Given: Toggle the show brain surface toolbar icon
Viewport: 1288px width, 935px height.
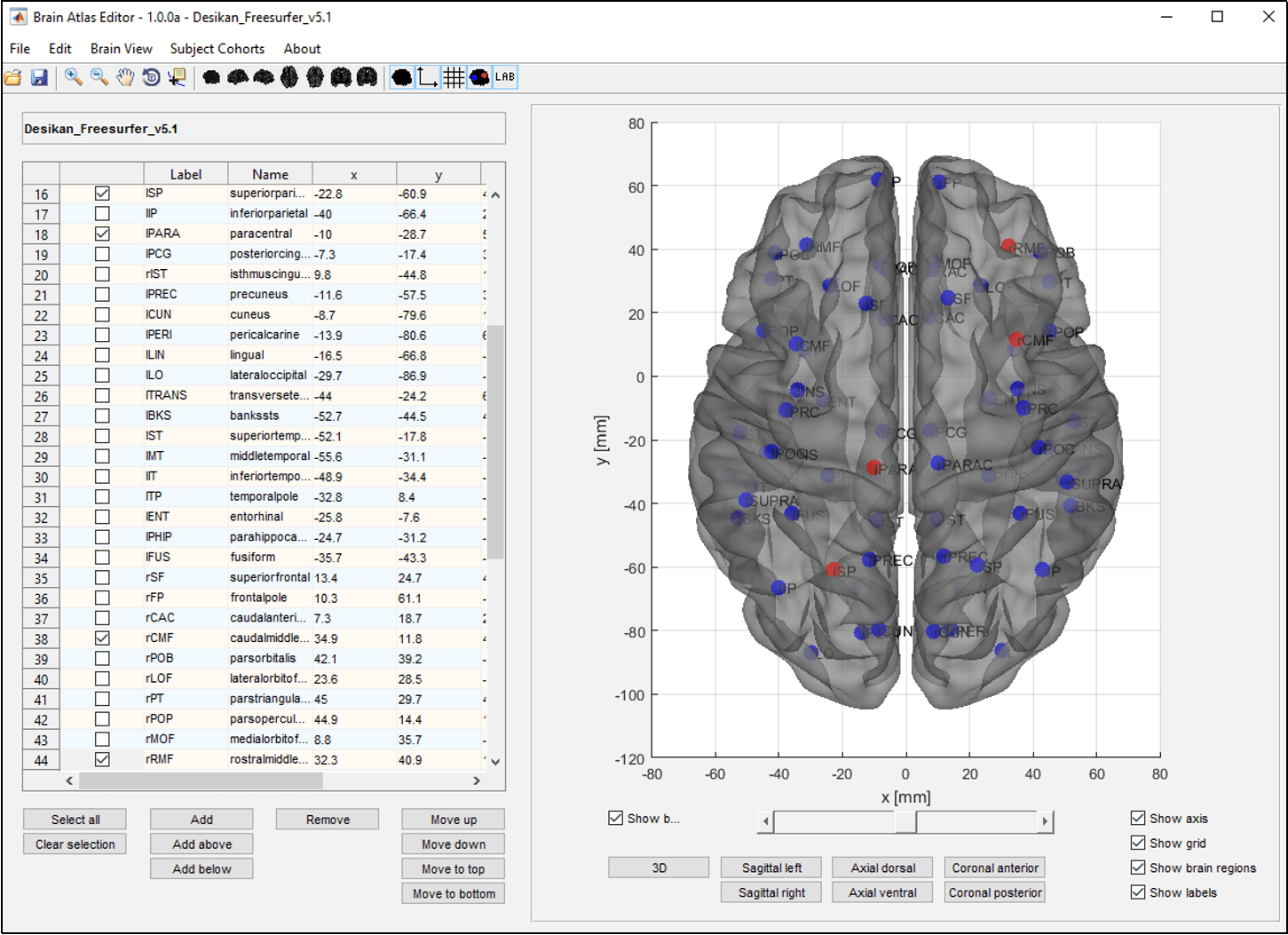Looking at the screenshot, I should [x=401, y=78].
